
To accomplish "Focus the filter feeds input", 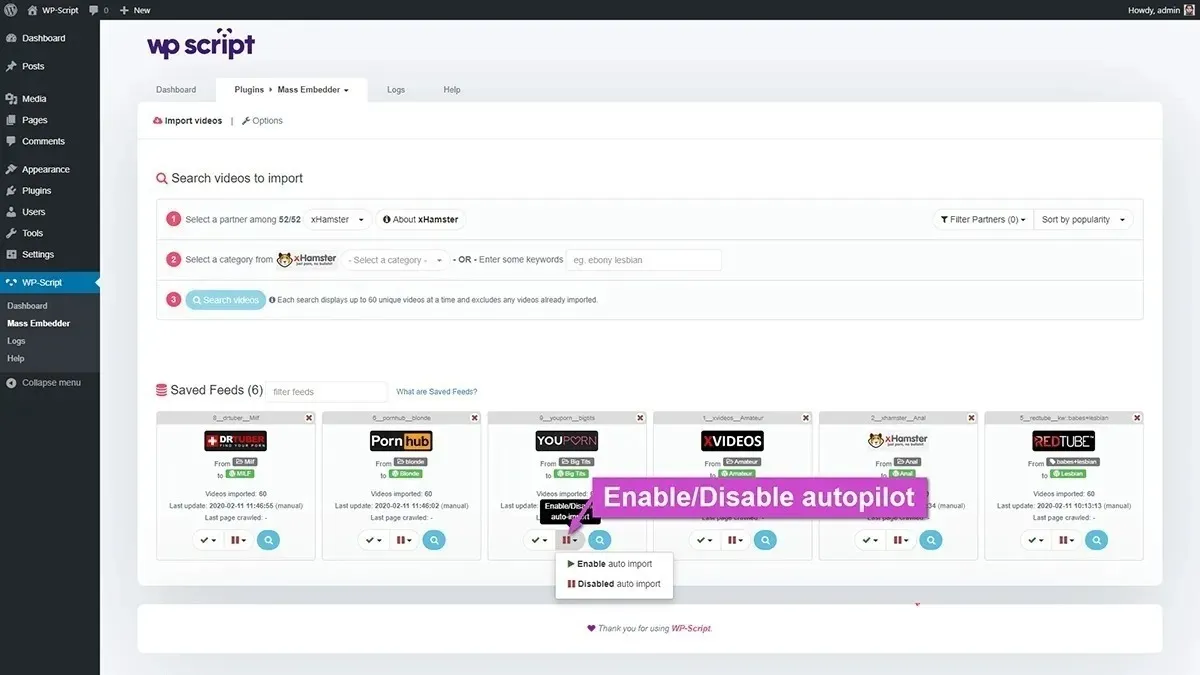I will (326, 392).
